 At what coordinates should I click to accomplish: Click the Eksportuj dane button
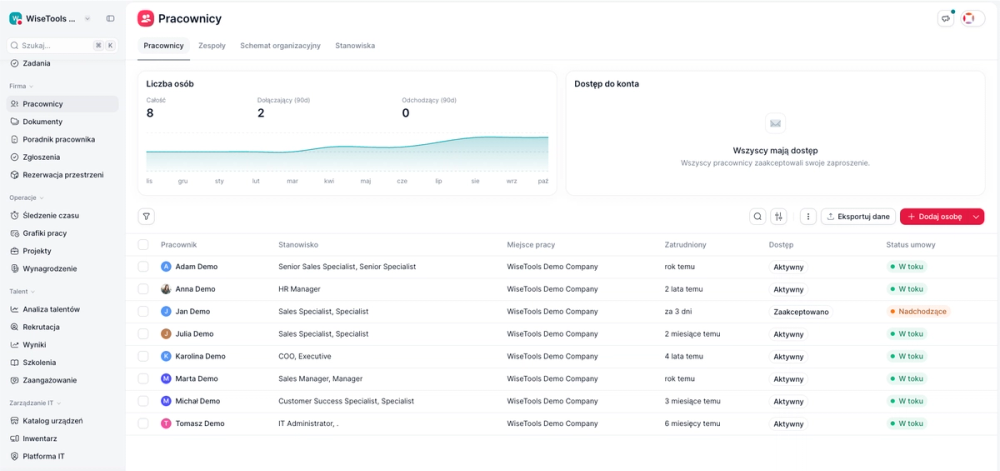[858, 217]
